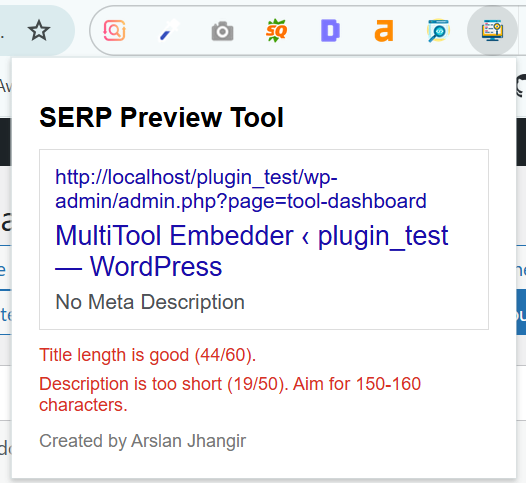Open the orange letter a extension
Viewport: 526px width, 483px height.
pyautogui.click(x=384, y=31)
